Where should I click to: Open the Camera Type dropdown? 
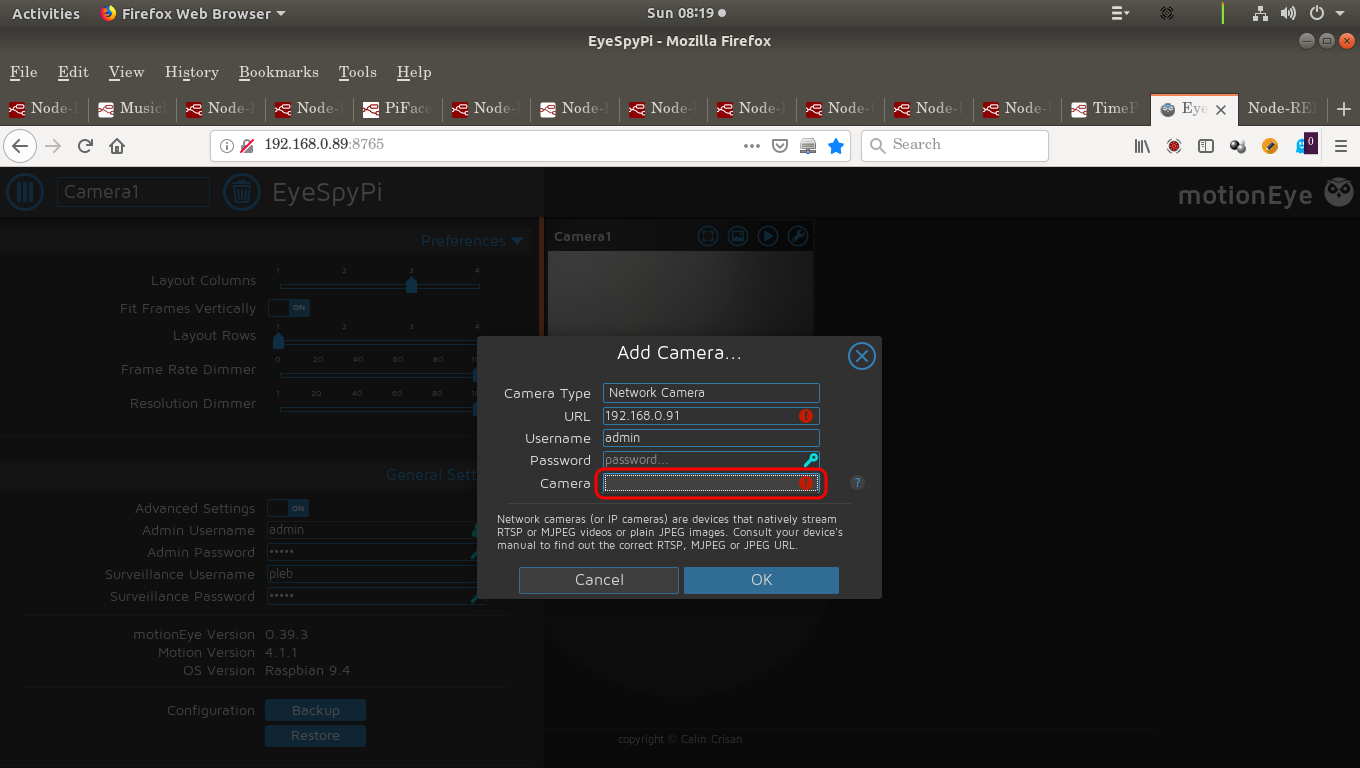point(710,392)
